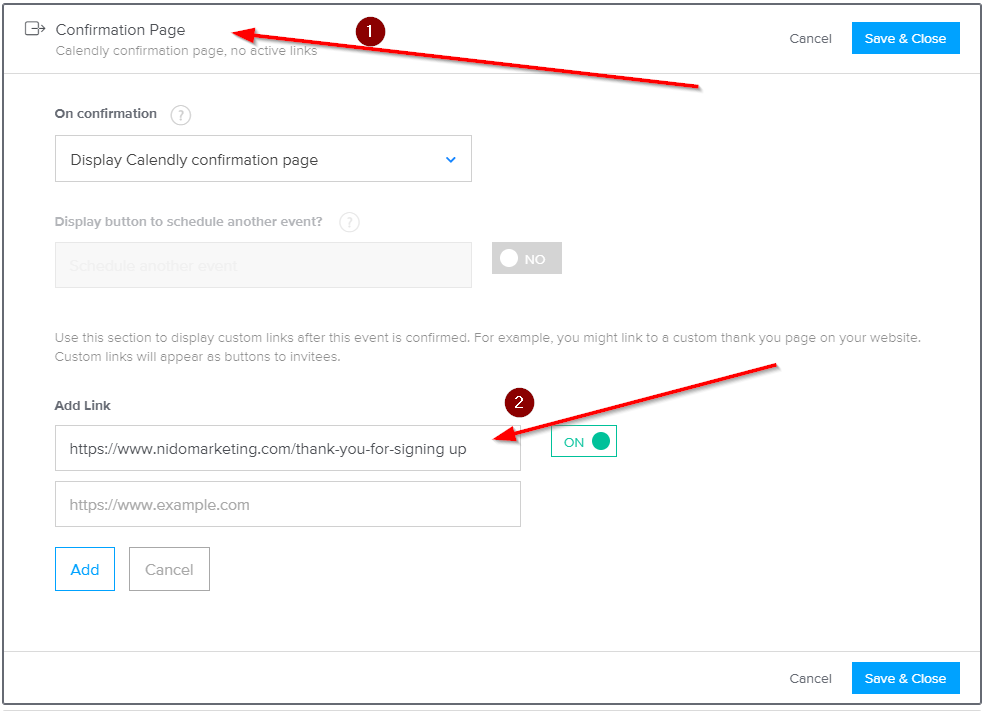This screenshot has width=985, height=711.
Task: Click the Schedule another event text field
Action: [263, 266]
